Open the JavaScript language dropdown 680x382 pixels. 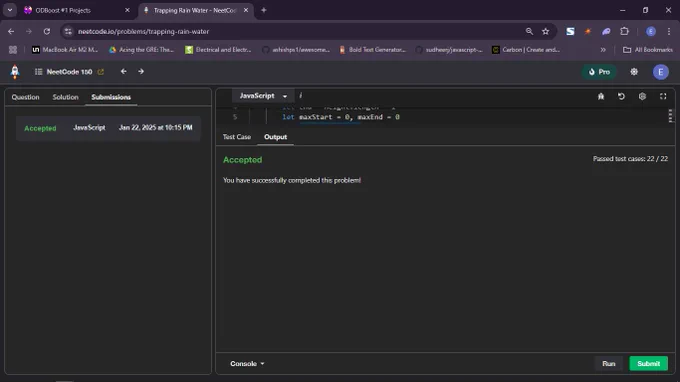[x=263, y=96]
